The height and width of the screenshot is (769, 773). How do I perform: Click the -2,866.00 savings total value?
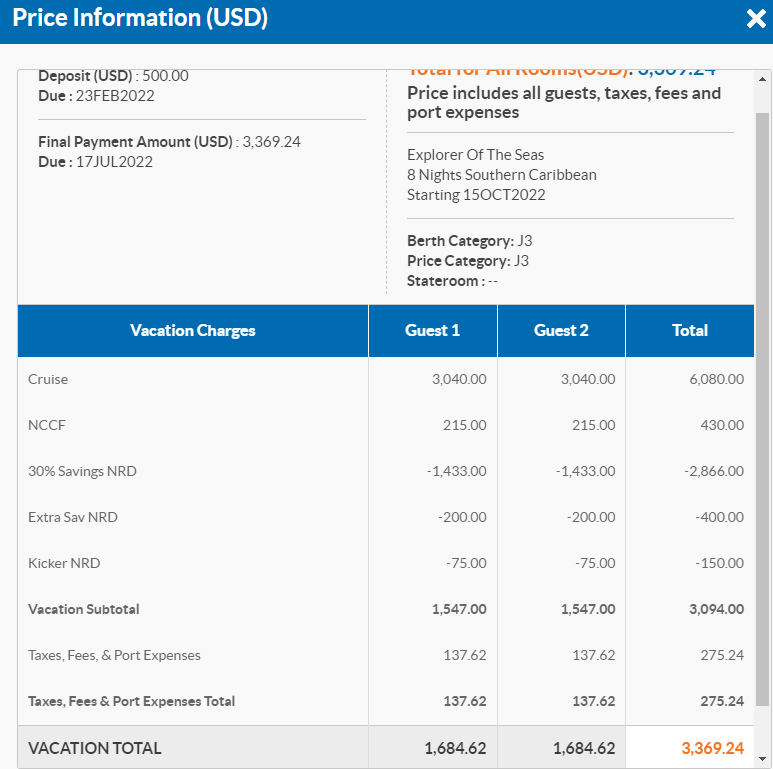coord(714,471)
